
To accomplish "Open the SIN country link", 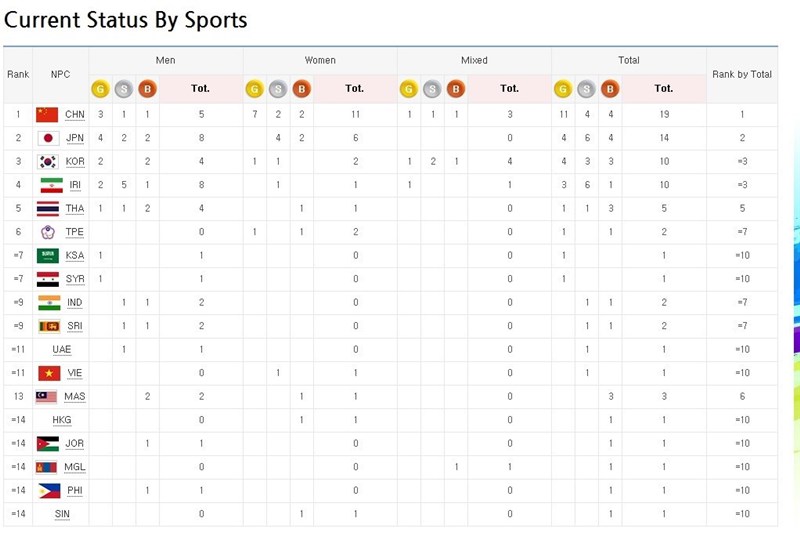I will (x=62, y=514).
